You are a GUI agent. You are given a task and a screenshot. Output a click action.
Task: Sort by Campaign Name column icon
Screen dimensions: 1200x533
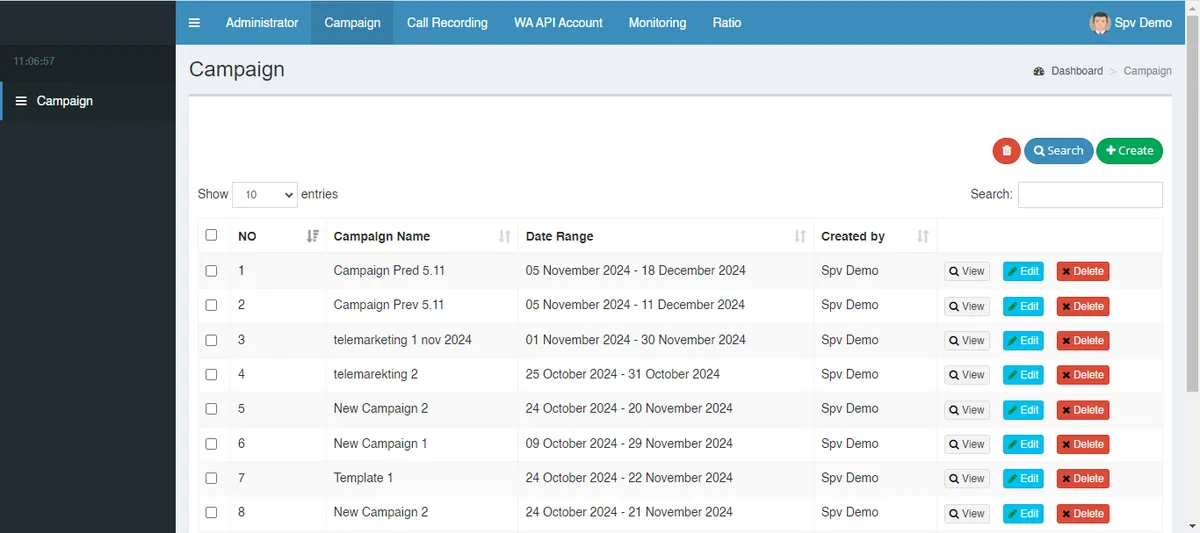504,237
